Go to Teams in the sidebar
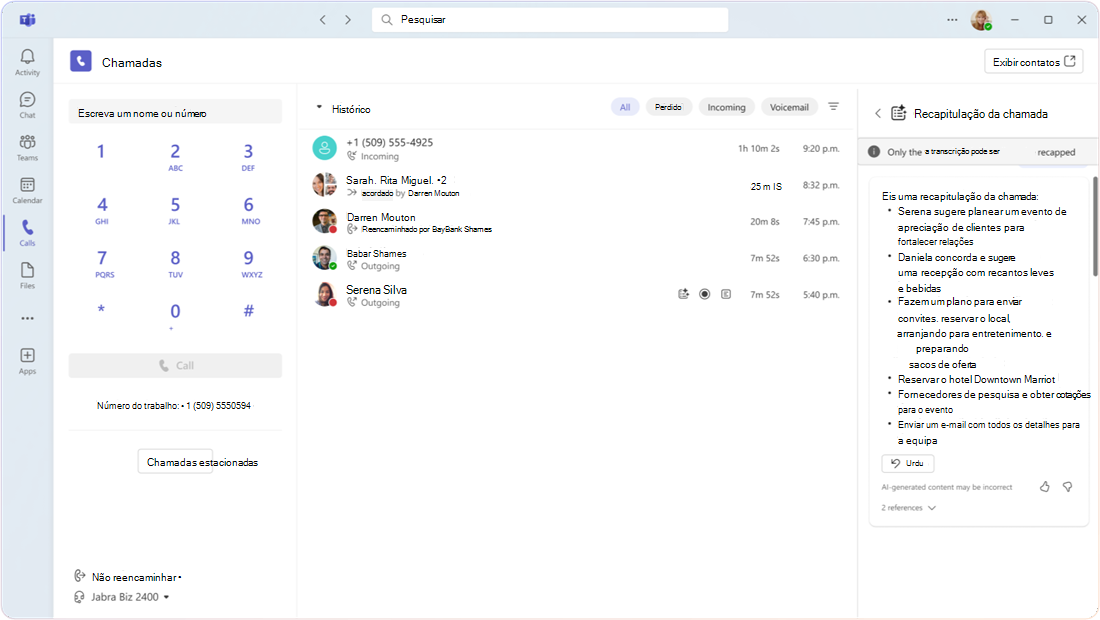This screenshot has height=620, width=1100. tap(27, 148)
